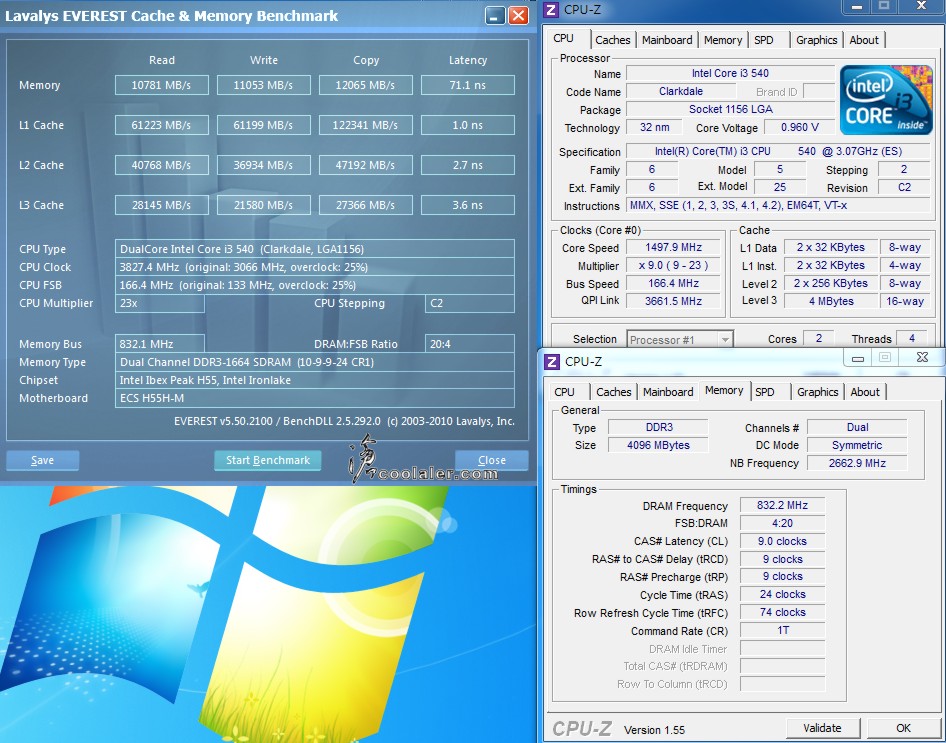This screenshot has width=946, height=743.
Task: Click the Save button in EVEREST
Action: (x=42, y=460)
